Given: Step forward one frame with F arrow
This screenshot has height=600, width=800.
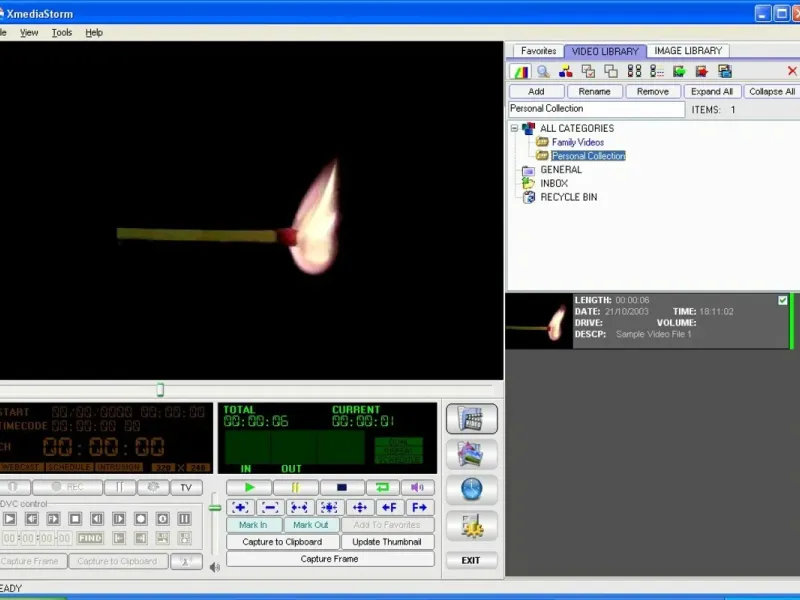Looking at the screenshot, I should (x=419, y=507).
